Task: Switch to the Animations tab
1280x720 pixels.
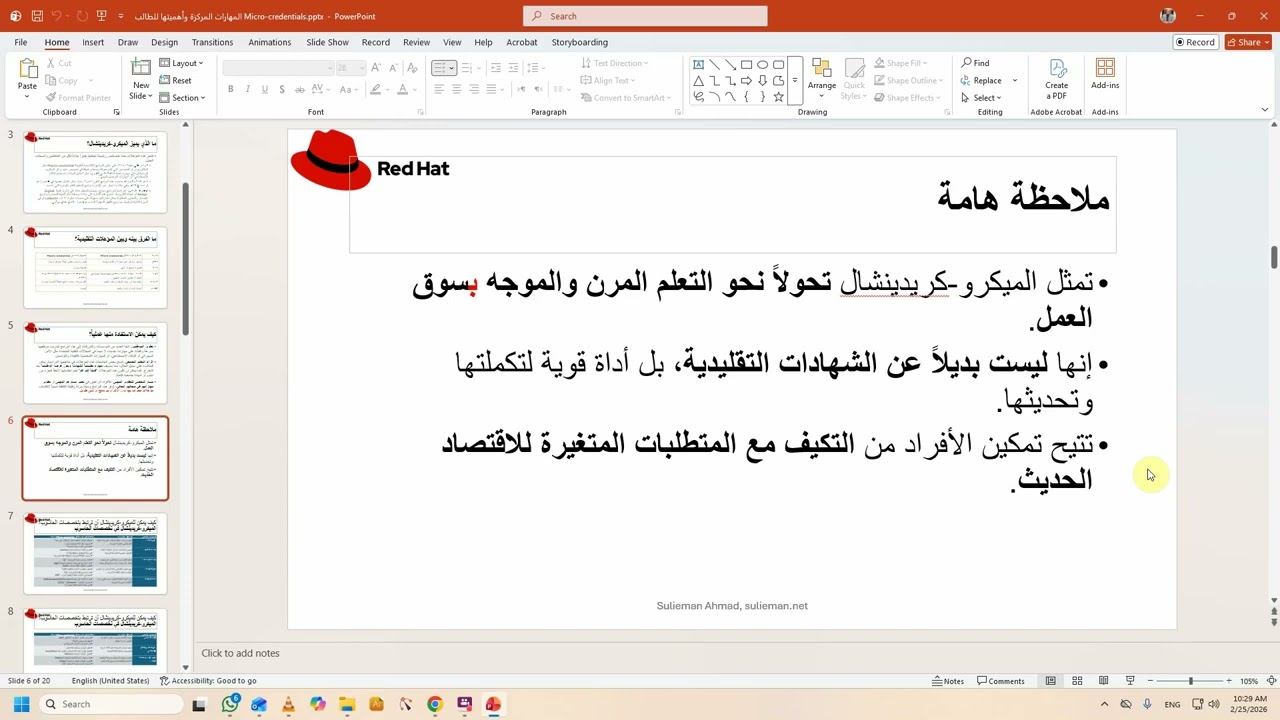Action: pos(270,42)
